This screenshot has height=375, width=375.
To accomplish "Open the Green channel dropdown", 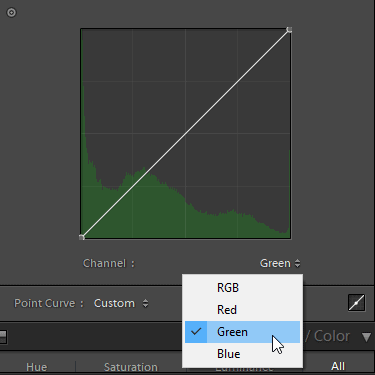I will (x=280, y=263).
